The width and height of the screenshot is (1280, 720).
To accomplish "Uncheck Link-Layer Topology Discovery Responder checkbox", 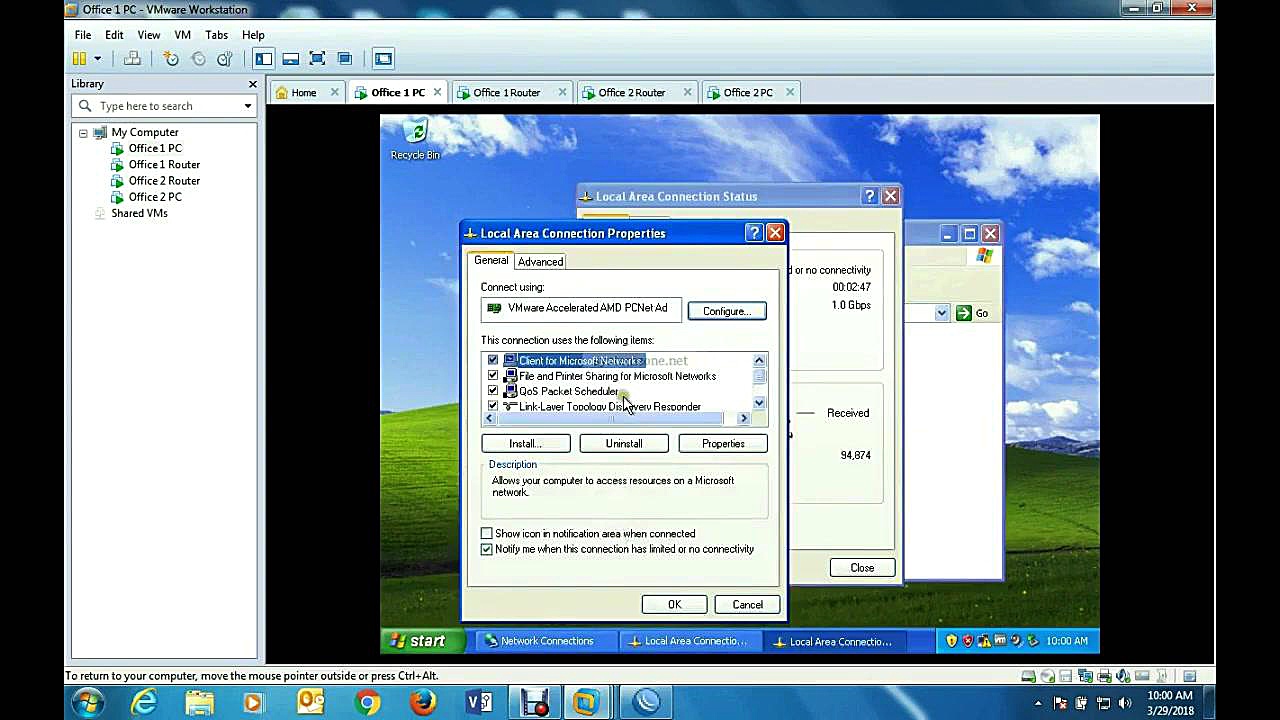I will (x=493, y=406).
